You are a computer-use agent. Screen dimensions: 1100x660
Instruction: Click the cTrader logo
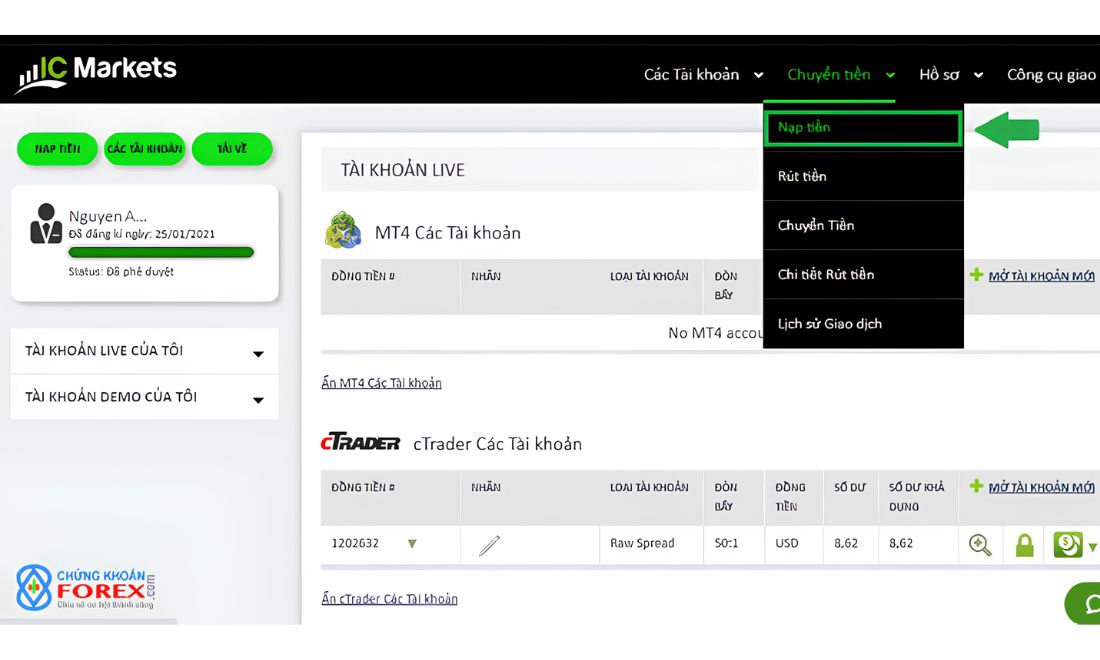click(360, 442)
